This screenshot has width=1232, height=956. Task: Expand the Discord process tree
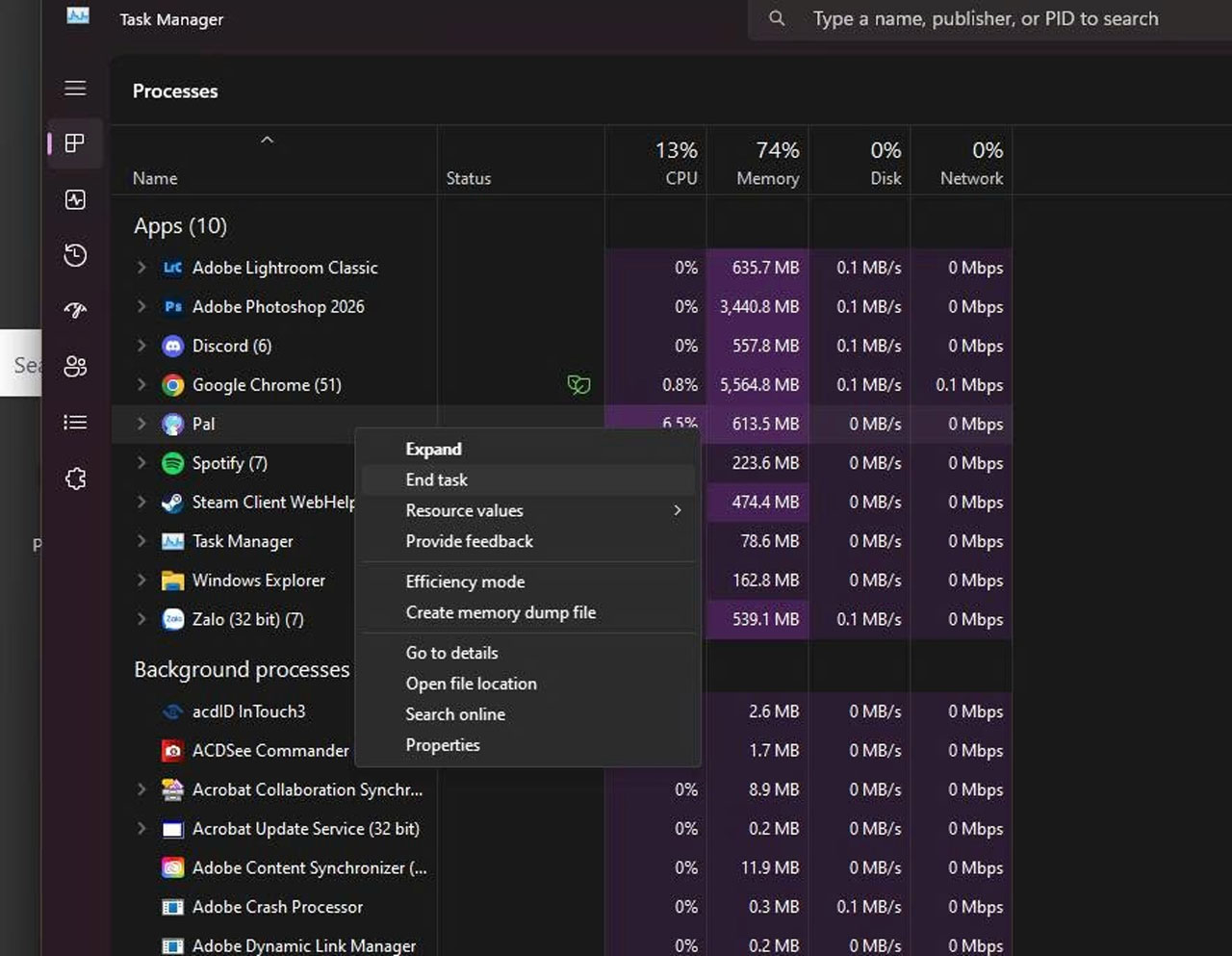pos(141,346)
